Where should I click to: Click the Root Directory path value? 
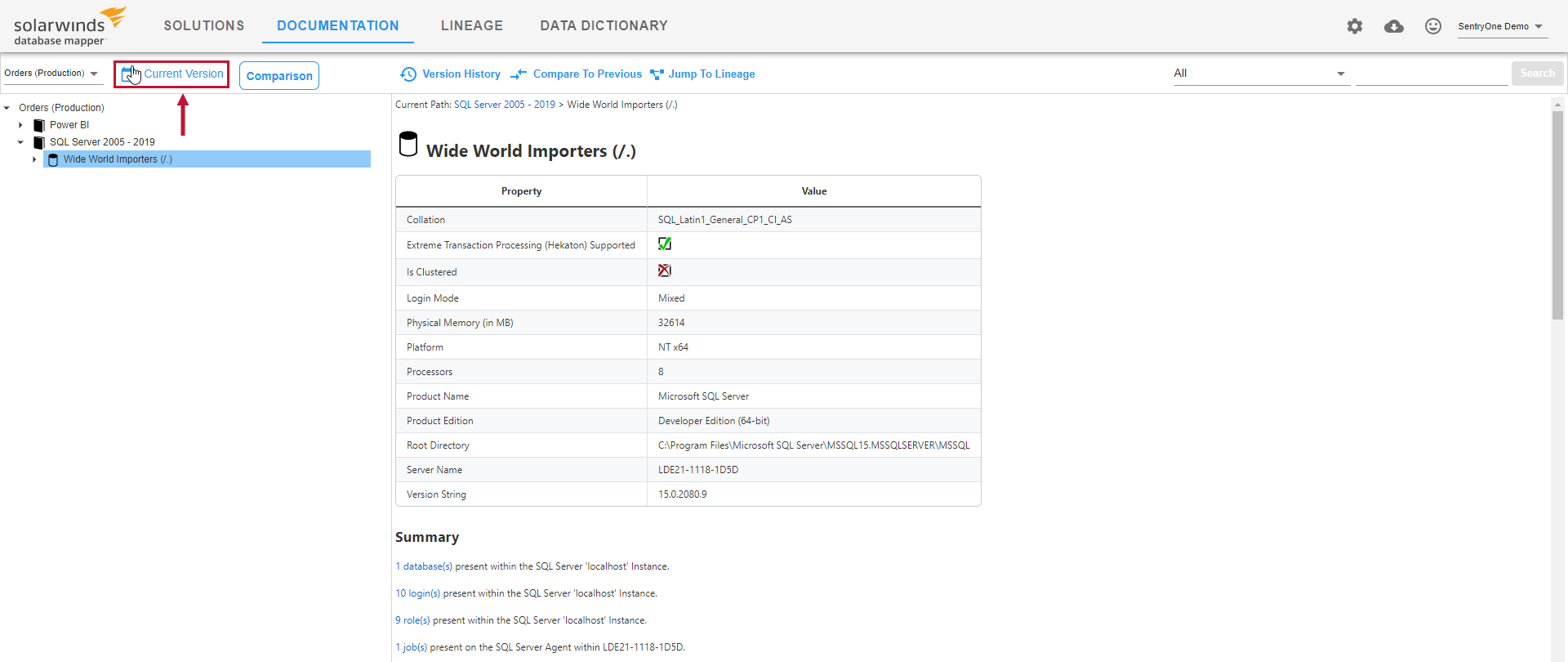click(x=813, y=445)
